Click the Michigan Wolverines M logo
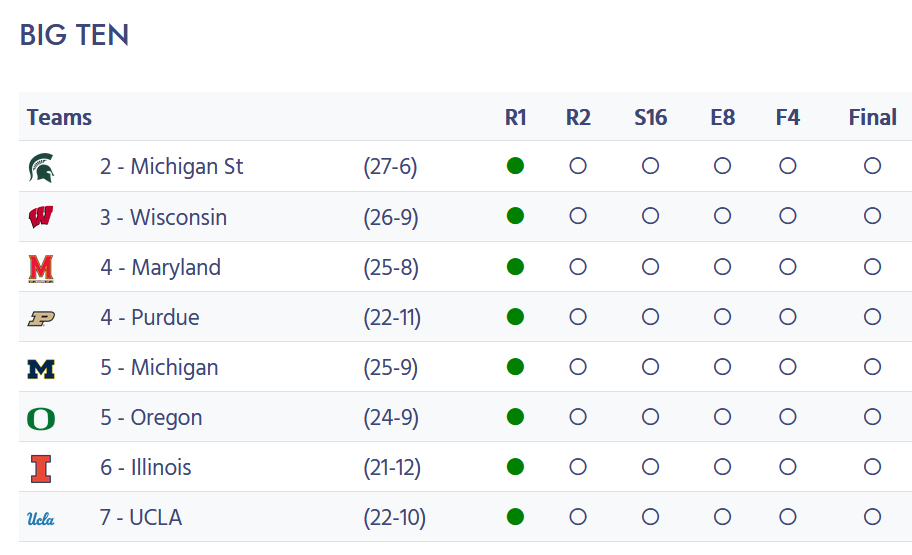 (41, 369)
